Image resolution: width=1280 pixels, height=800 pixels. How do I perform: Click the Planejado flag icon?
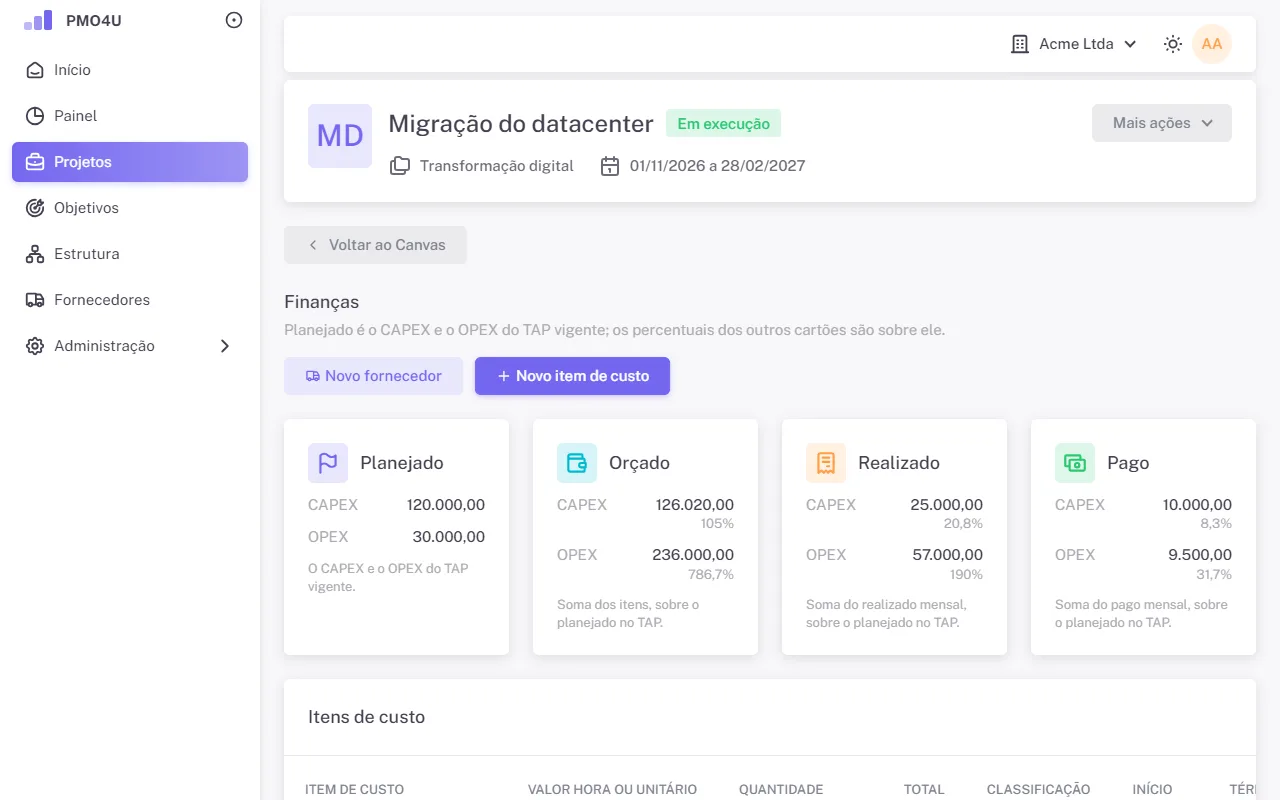328,463
